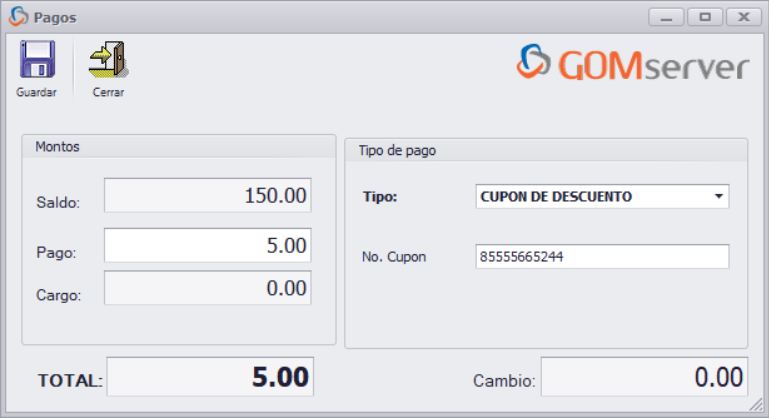Click the Pago: label
Image resolution: width=769 pixels, height=418 pixels.
pyautogui.click(x=56, y=253)
